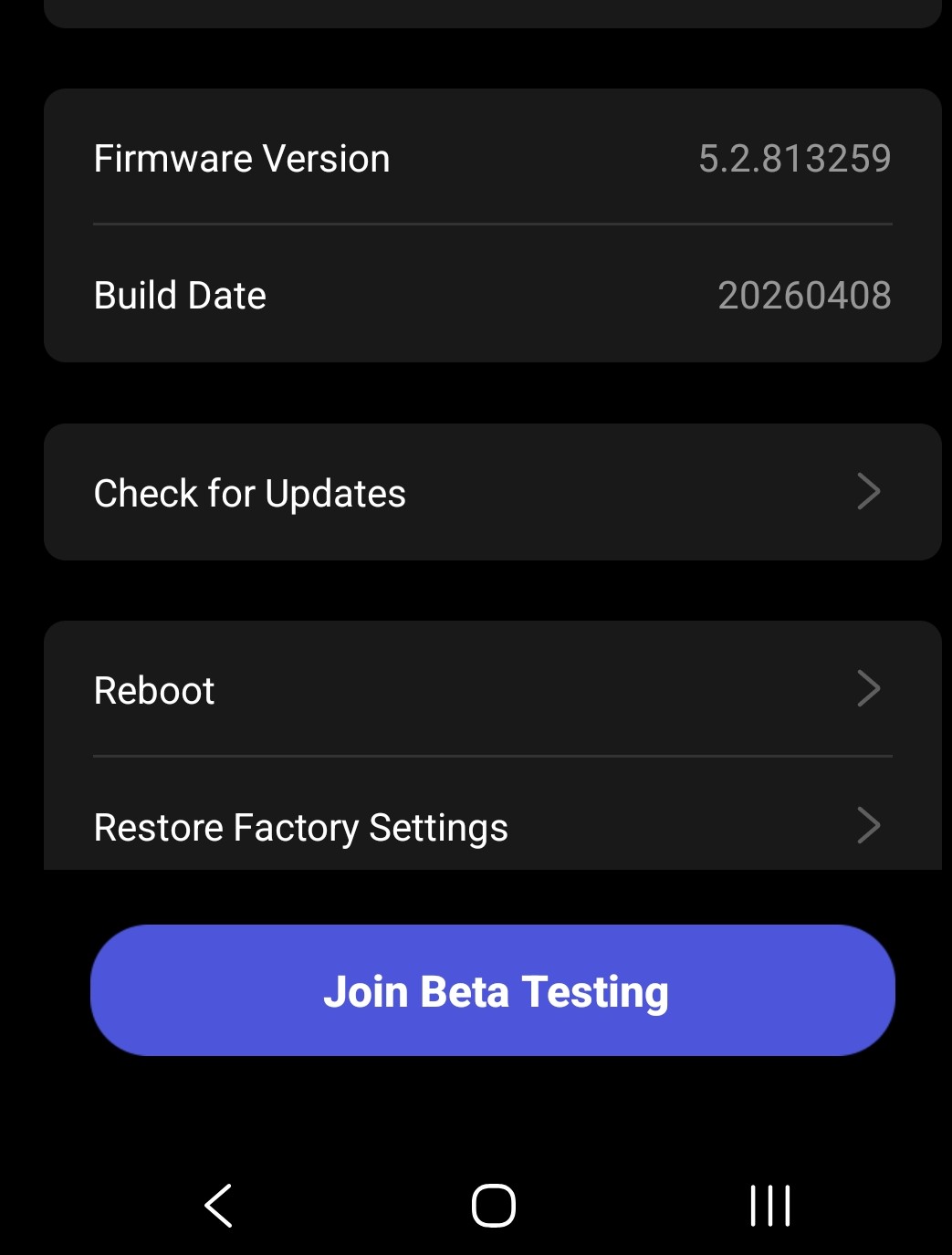Select the Reboot label text
Screen dimensions: 952x1255
click(154, 691)
